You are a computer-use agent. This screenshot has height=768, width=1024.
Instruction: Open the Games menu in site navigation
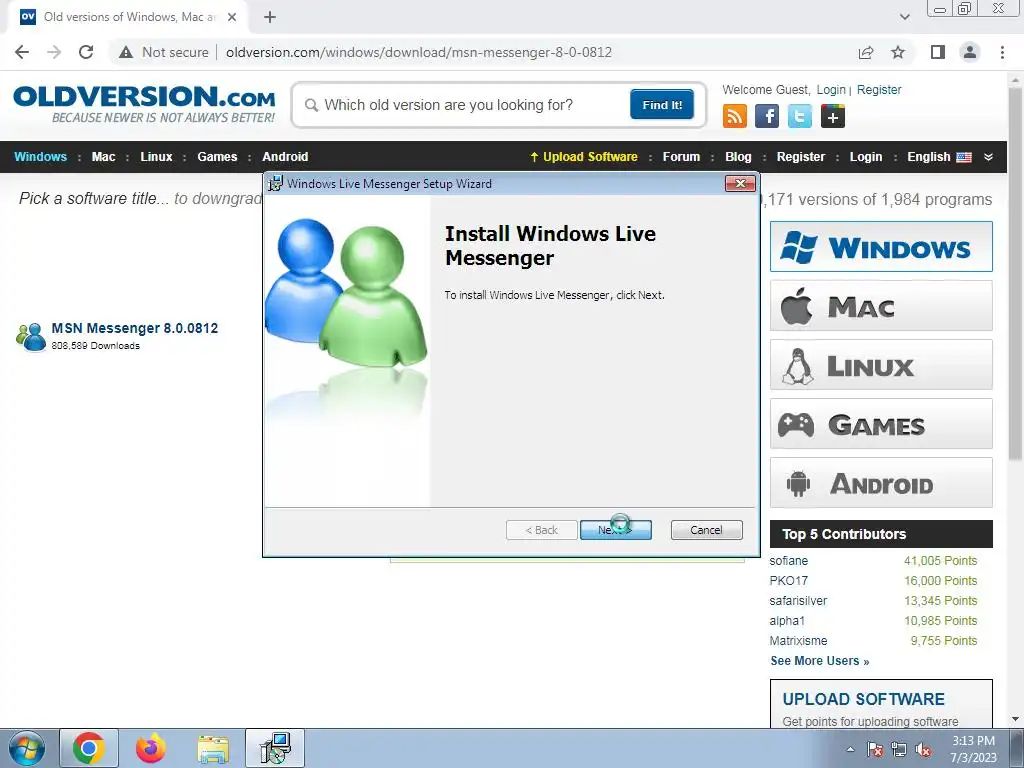[x=217, y=157]
